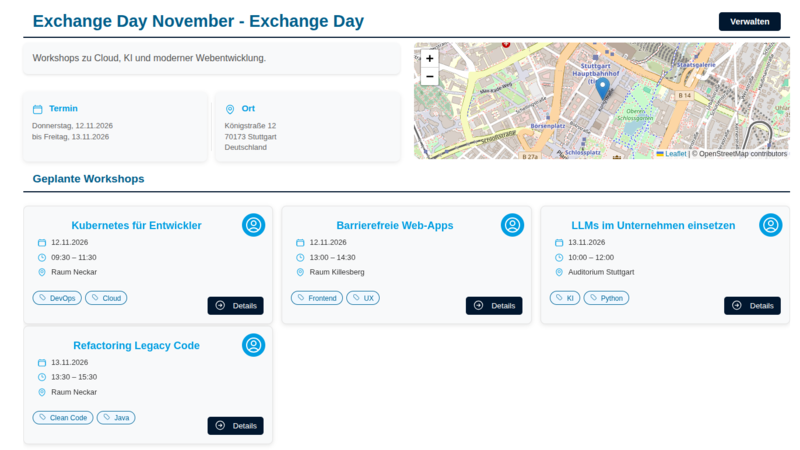Click tag icon inside DevOps chip
The image size is (800, 450).
coord(43,297)
